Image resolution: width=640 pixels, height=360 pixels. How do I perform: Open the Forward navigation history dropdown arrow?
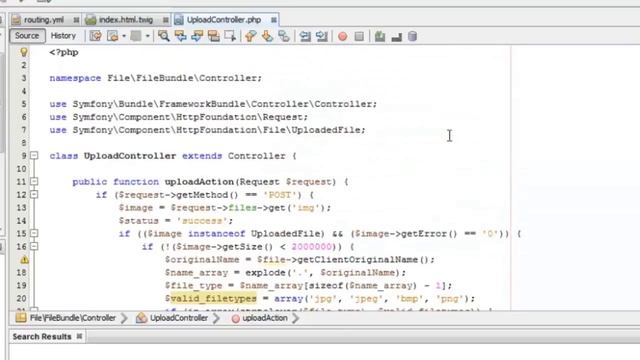pos(147,36)
